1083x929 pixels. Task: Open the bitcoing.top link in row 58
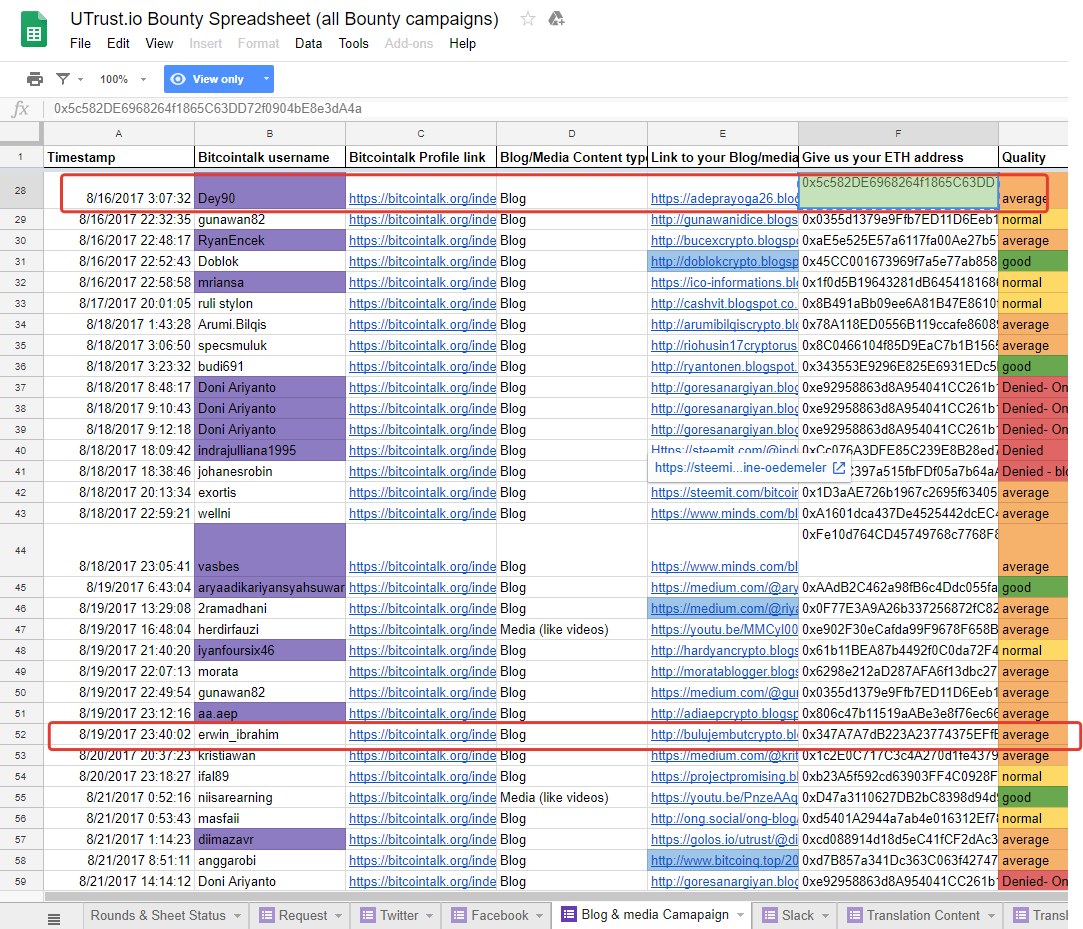pyautogui.click(x=724, y=861)
